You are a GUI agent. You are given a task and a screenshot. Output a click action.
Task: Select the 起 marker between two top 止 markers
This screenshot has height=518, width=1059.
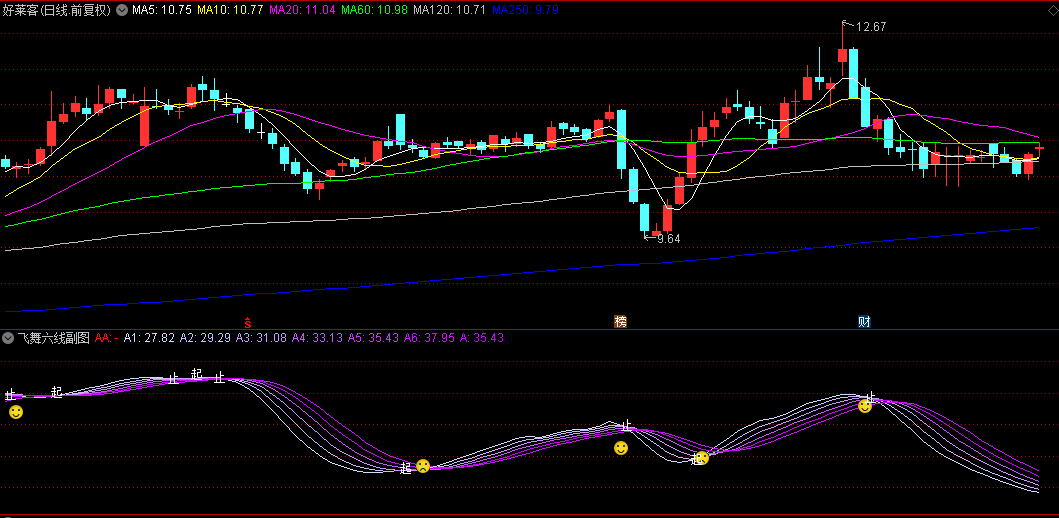click(x=197, y=373)
